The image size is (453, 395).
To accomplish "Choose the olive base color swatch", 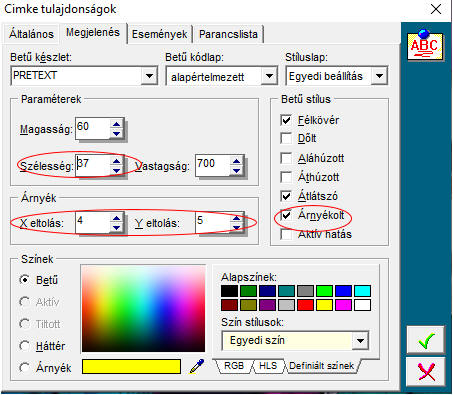I will 248,305.
